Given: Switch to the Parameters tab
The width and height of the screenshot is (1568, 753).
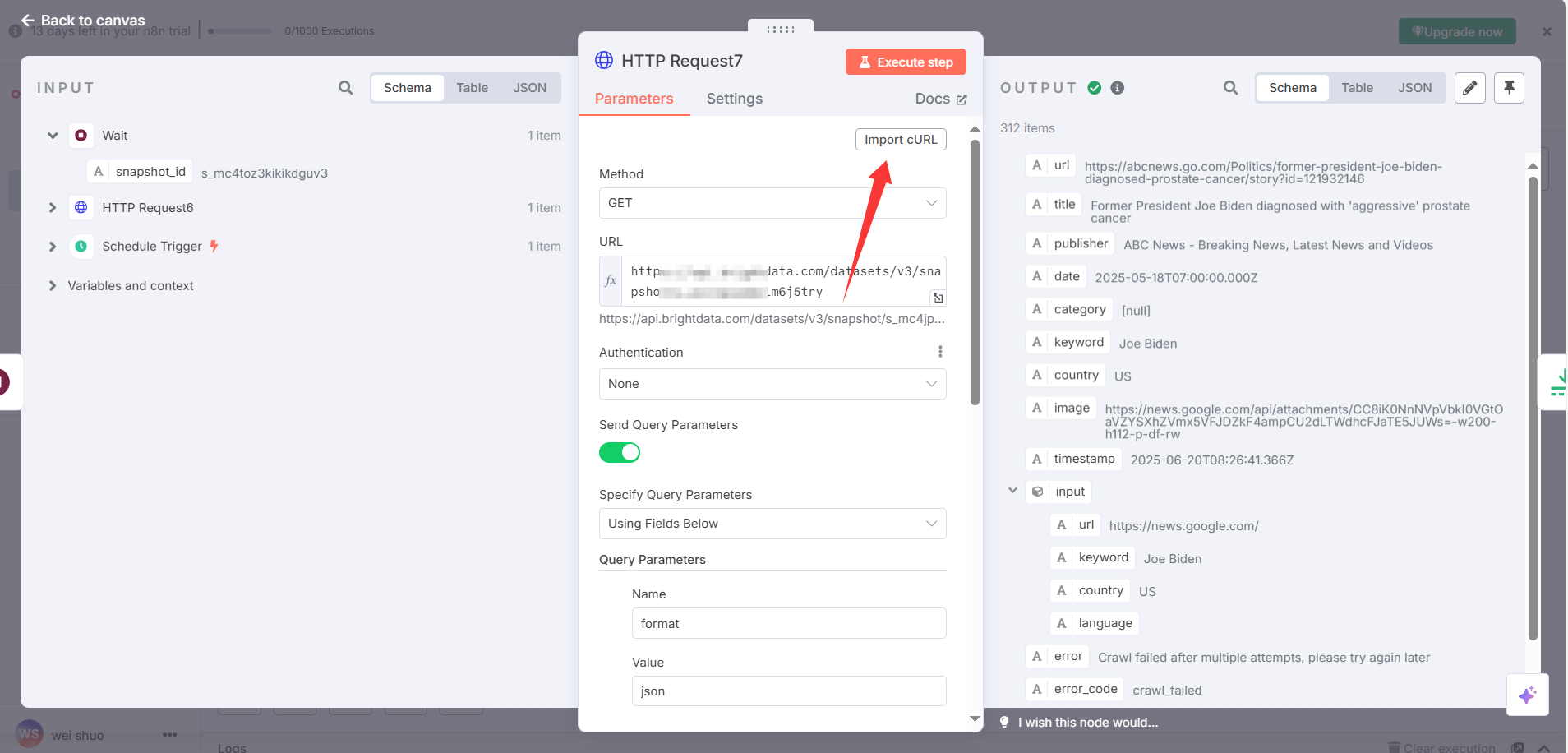Looking at the screenshot, I should click(x=634, y=99).
